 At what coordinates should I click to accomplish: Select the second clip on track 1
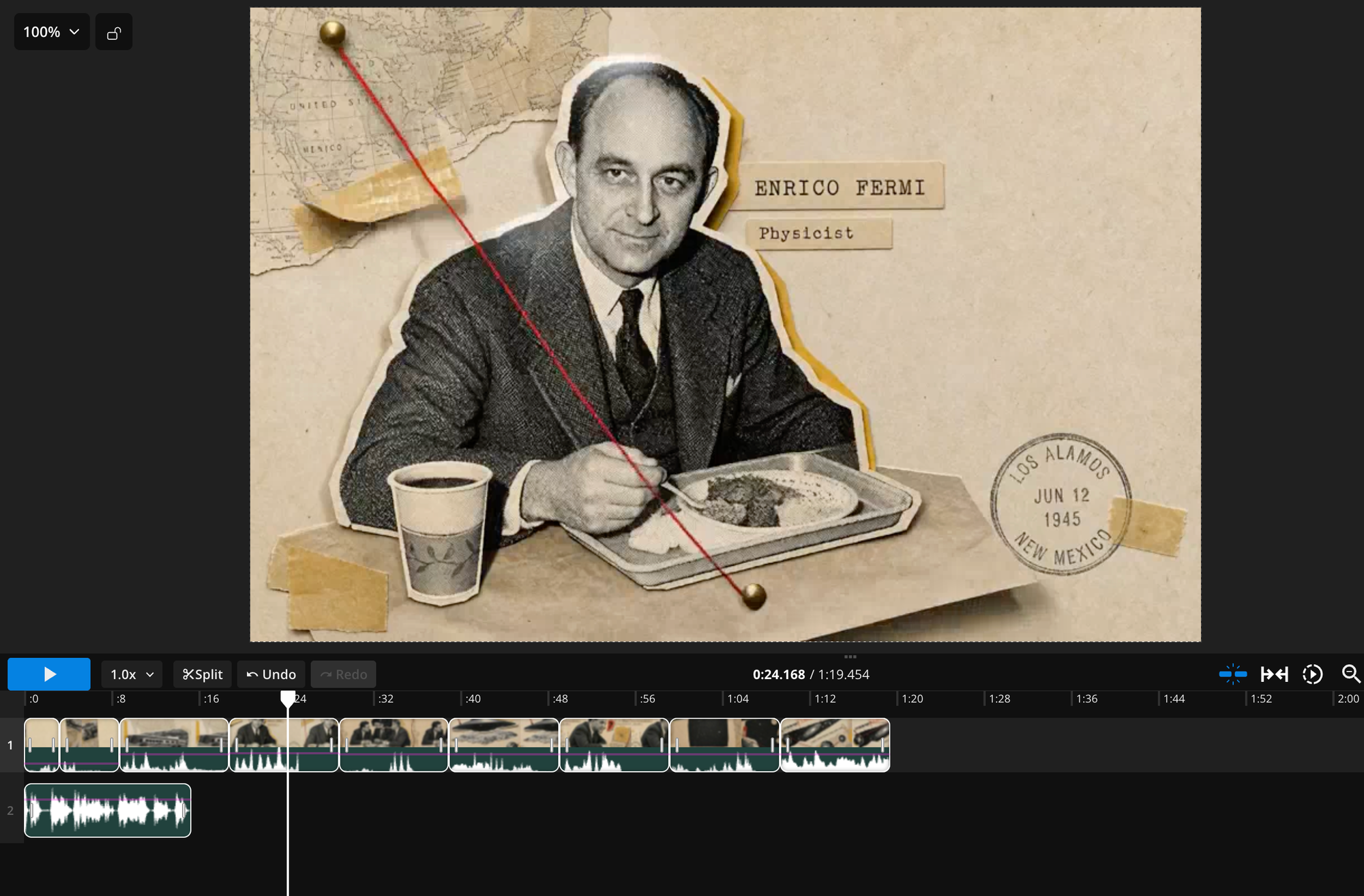click(x=89, y=745)
